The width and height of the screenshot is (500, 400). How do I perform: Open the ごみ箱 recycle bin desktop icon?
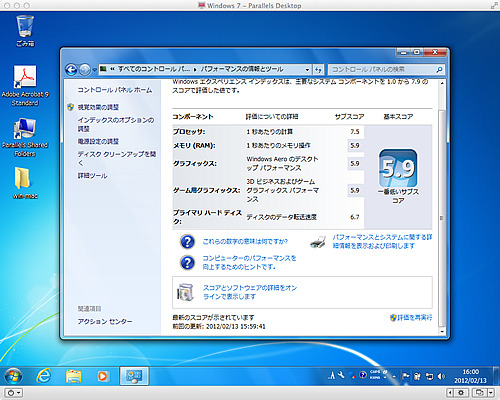25,30
